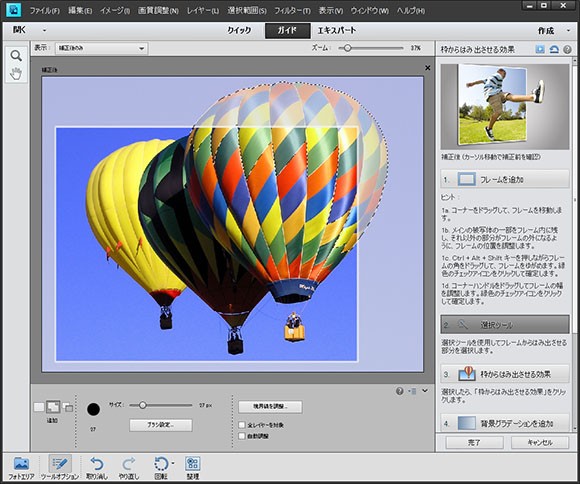Select the Hand pan tool
The image size is (580, 484).
(16, 73)
